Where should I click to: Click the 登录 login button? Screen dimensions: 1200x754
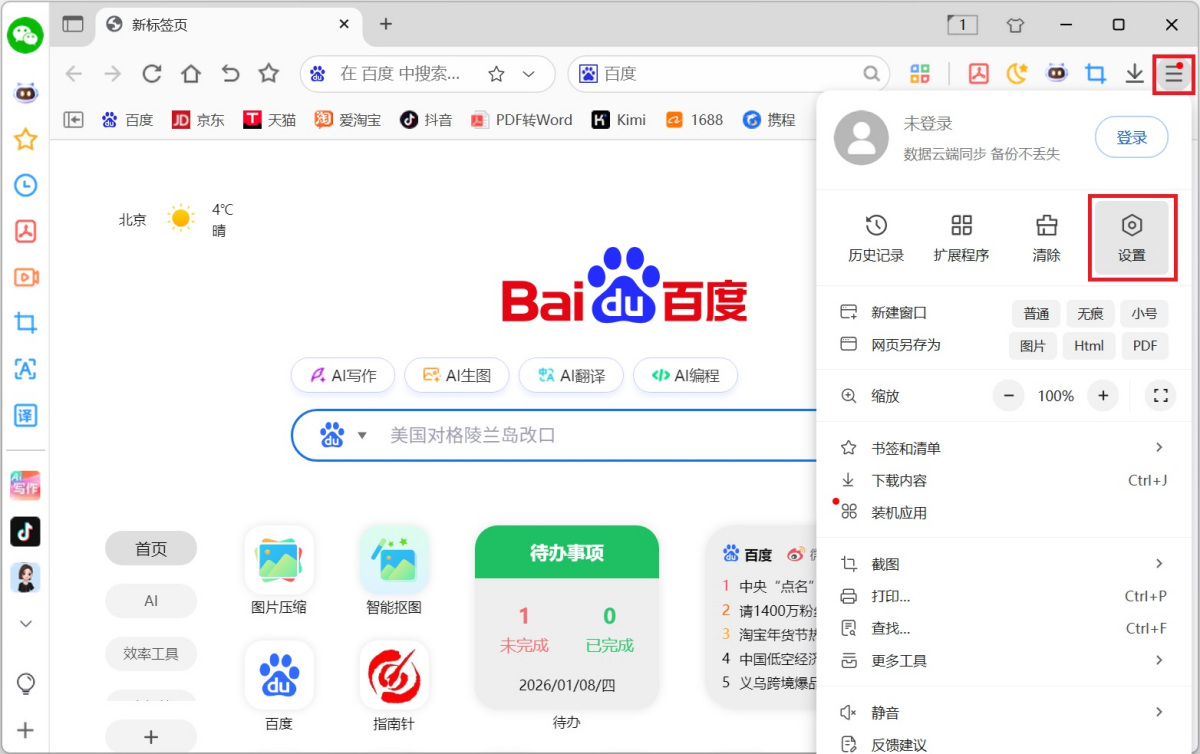point(1131,137)
